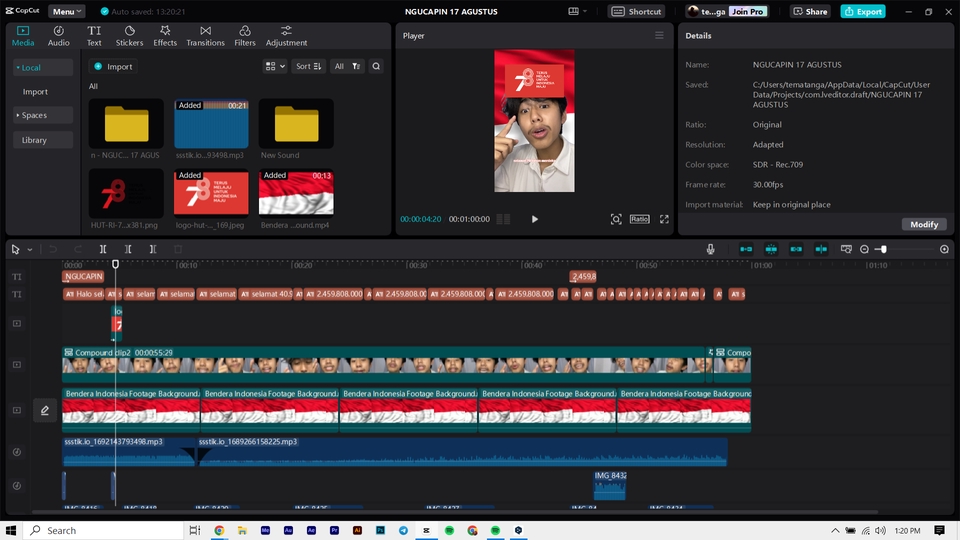Image resolution: width=960 pixels, height=540 pixels.
Task: Click the timeline zoom slider handle
Action: [883, 249]
